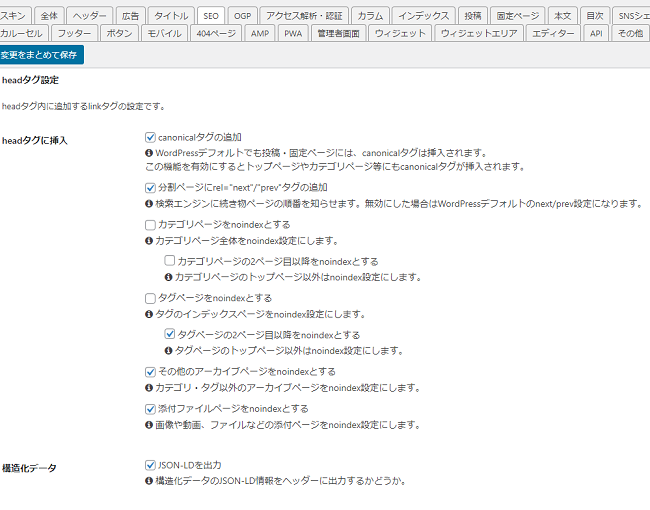Open the カラム tab

(370, 16)
